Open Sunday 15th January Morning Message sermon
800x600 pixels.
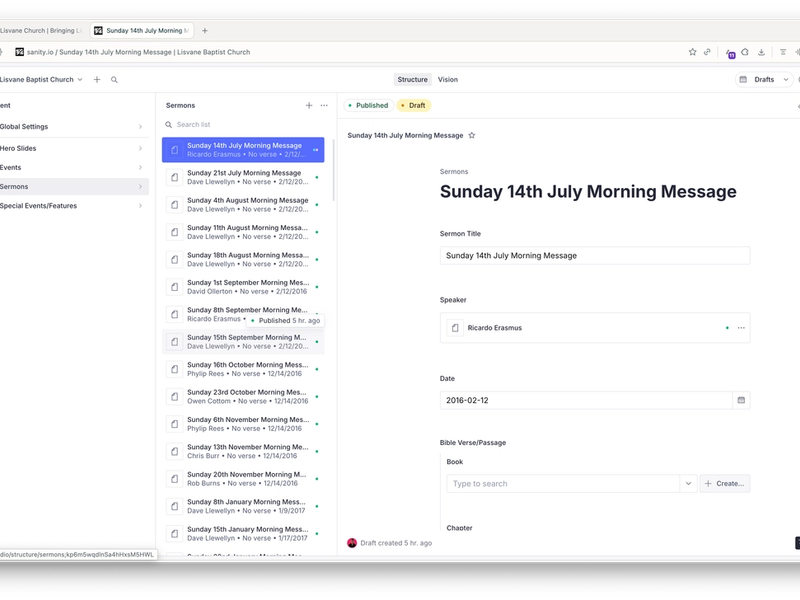pos(243,534)
